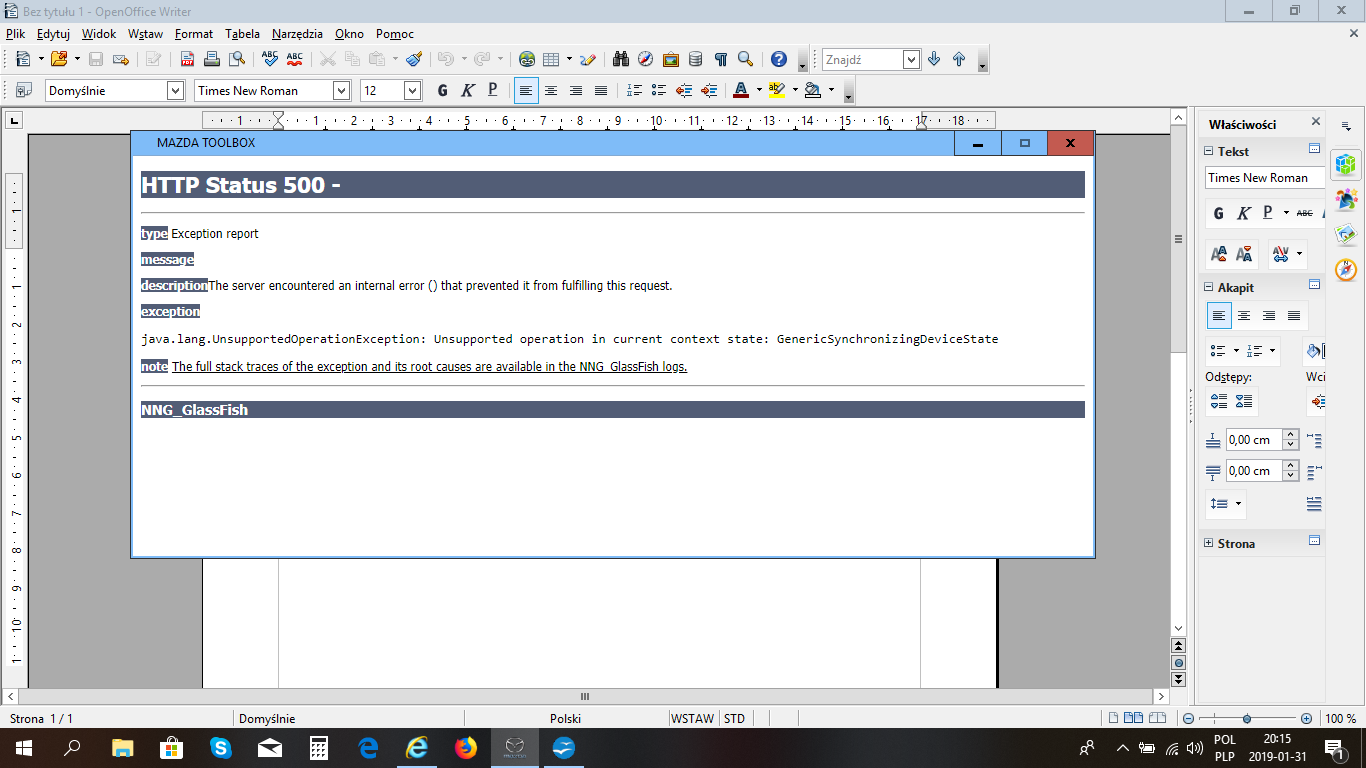Click the Znajdź search field
Screen dimensions: 1366x768
(x=862, y=59)
